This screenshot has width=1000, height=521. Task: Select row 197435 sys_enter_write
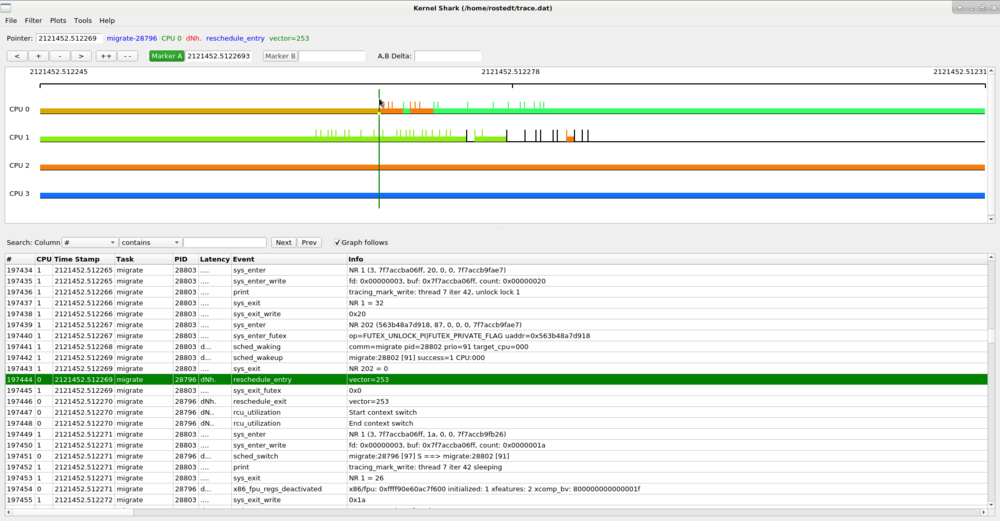(496, 281)
